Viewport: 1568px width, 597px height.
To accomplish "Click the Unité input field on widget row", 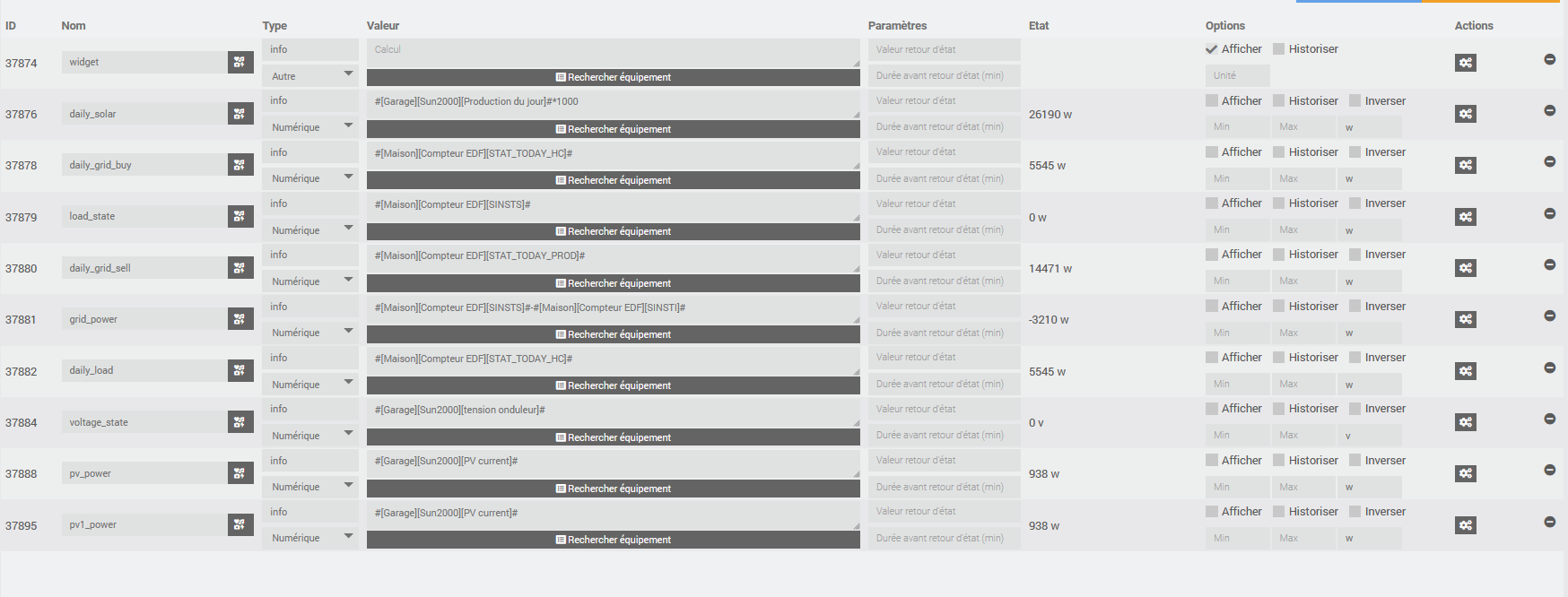I will [x=1237, y=75].
